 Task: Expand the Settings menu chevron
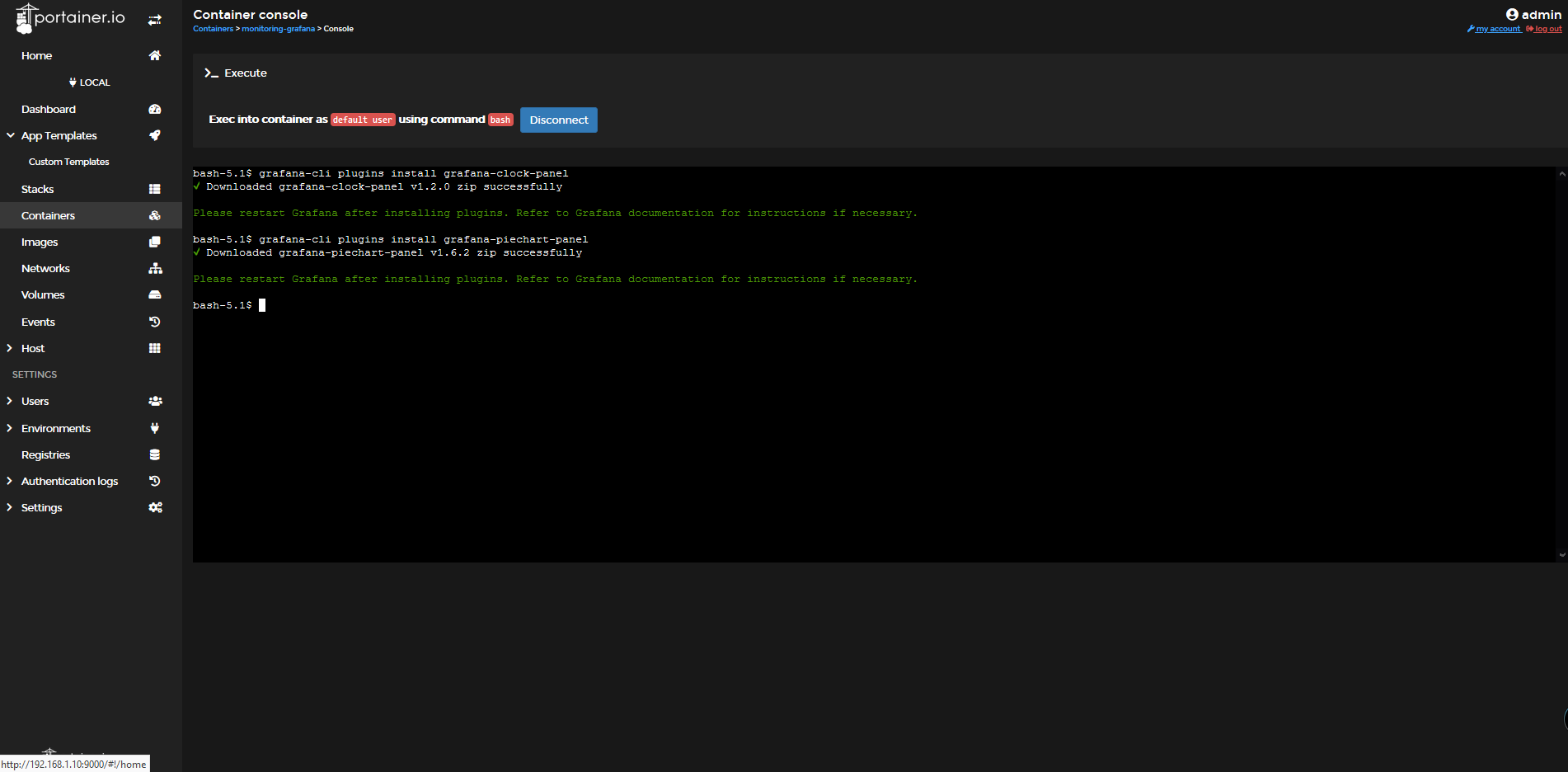(10, 507)
